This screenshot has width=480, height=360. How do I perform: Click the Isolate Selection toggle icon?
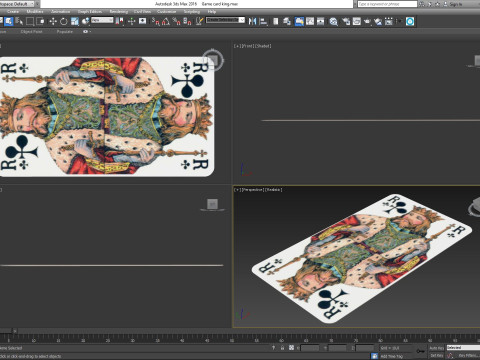click(x=273, y=348)
